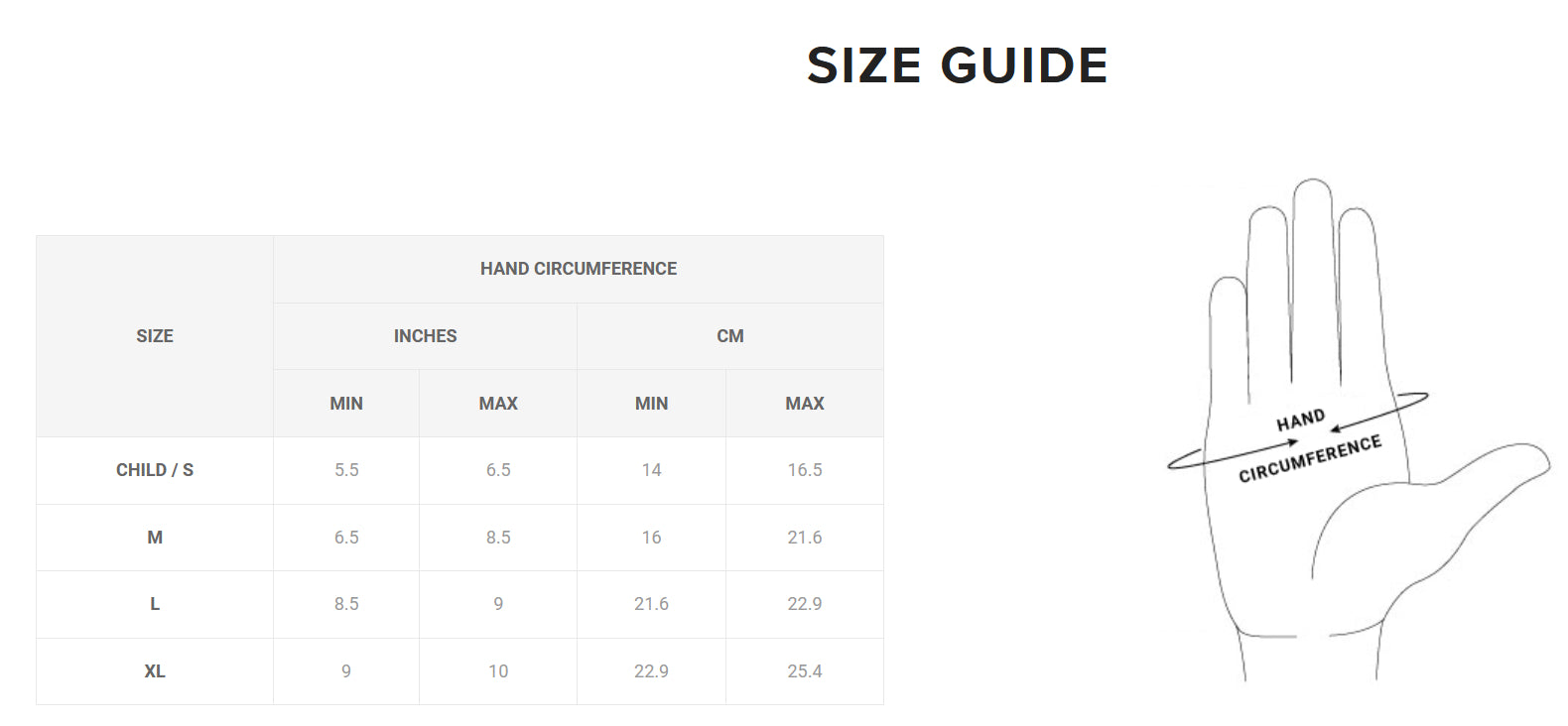Select the SIZE column header
Screen dimensions: 1568x726
coord(155,336)
